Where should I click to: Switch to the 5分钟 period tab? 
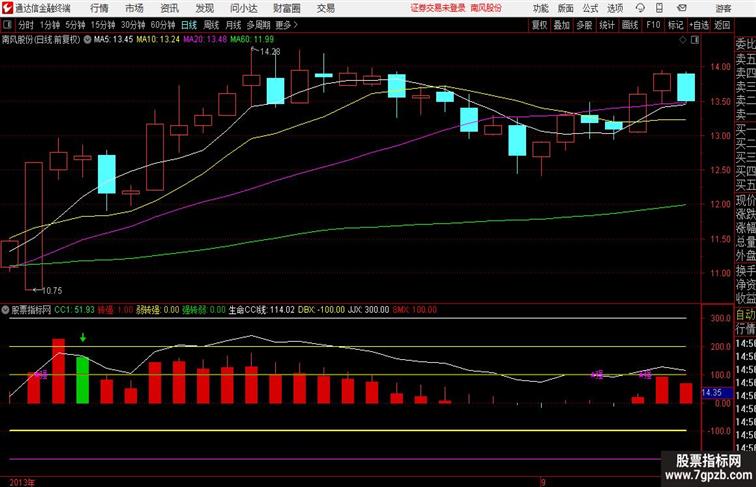[x=75, y=25]
